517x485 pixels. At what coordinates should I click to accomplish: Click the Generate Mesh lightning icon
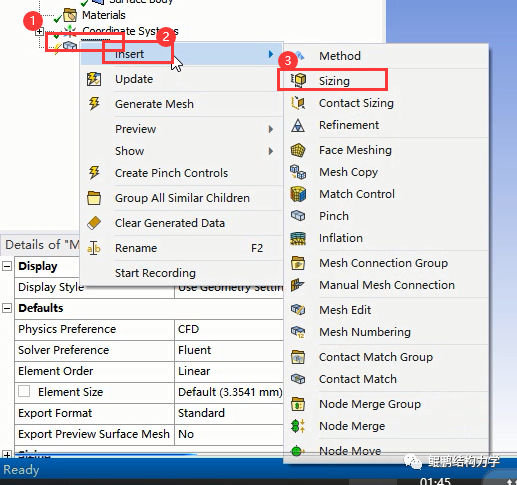pos(94,104)
